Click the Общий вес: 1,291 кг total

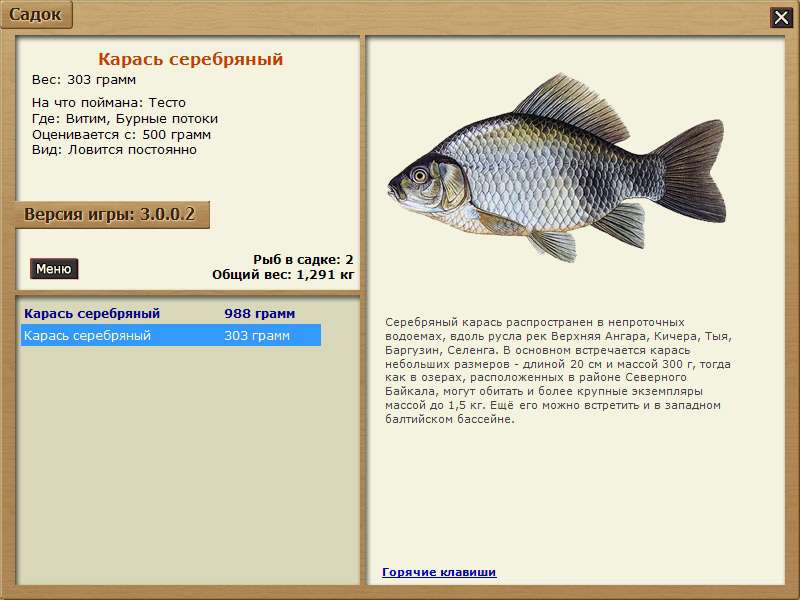283,274
